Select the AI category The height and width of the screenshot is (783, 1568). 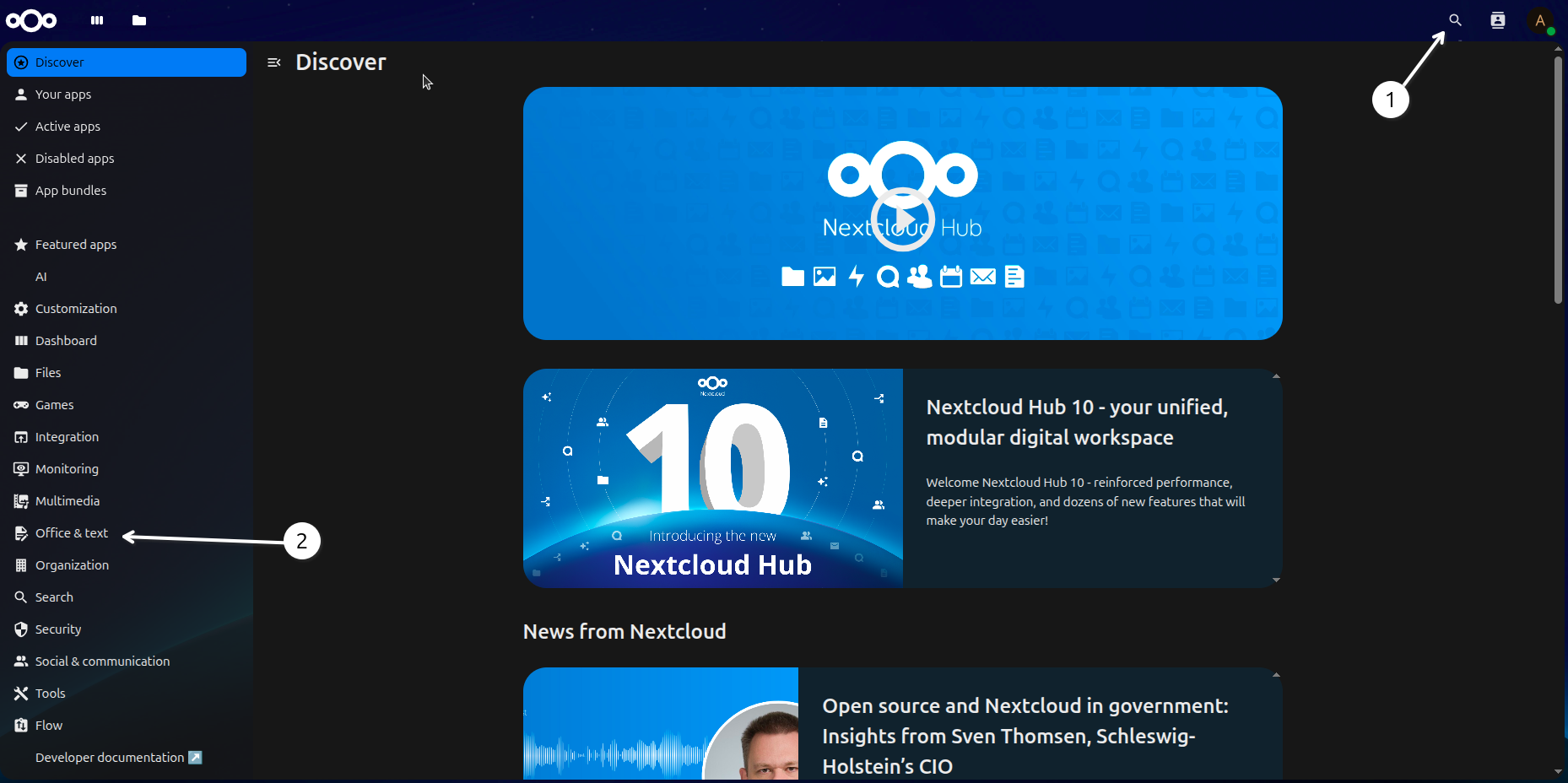click(127, 277)
